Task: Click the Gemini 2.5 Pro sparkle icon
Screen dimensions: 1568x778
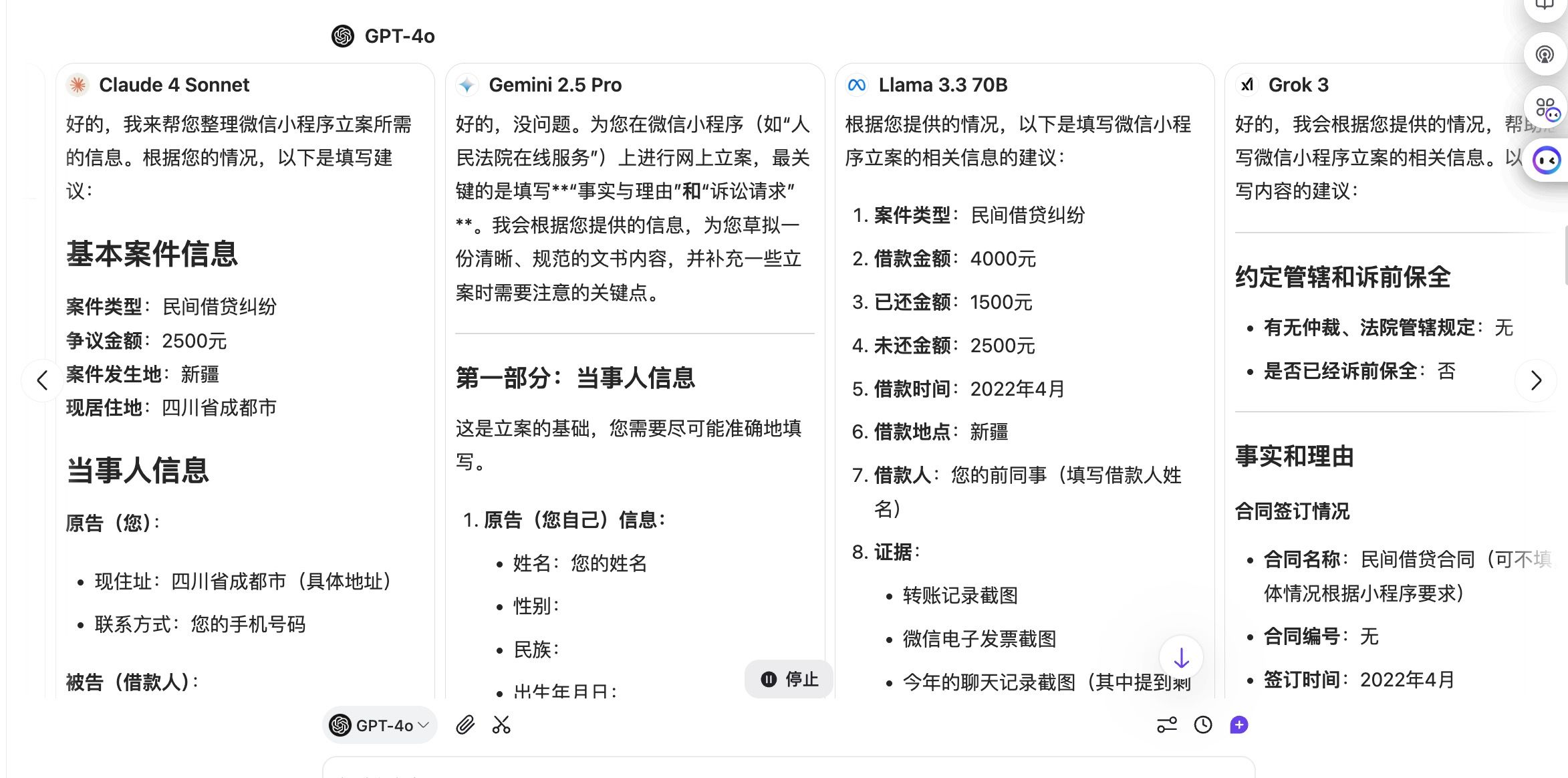Action: tap(467, 85)
